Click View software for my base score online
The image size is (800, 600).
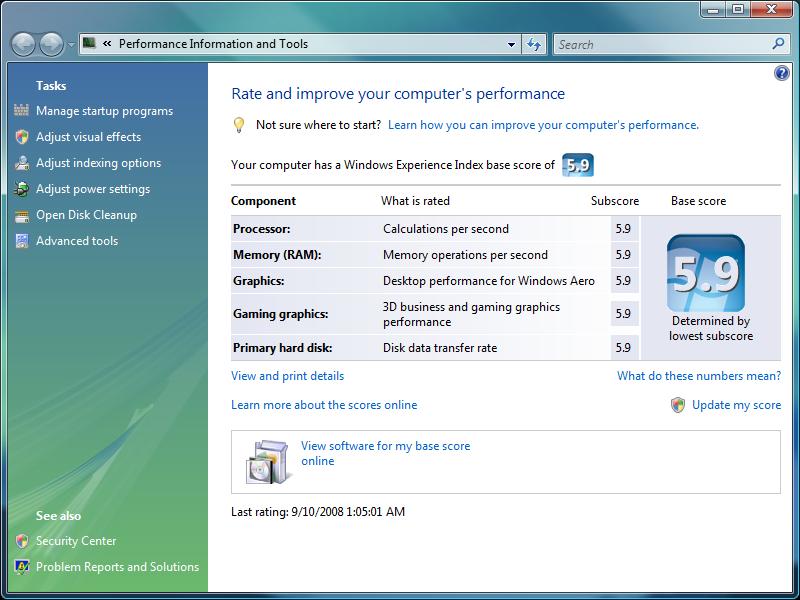click(385, 453)
